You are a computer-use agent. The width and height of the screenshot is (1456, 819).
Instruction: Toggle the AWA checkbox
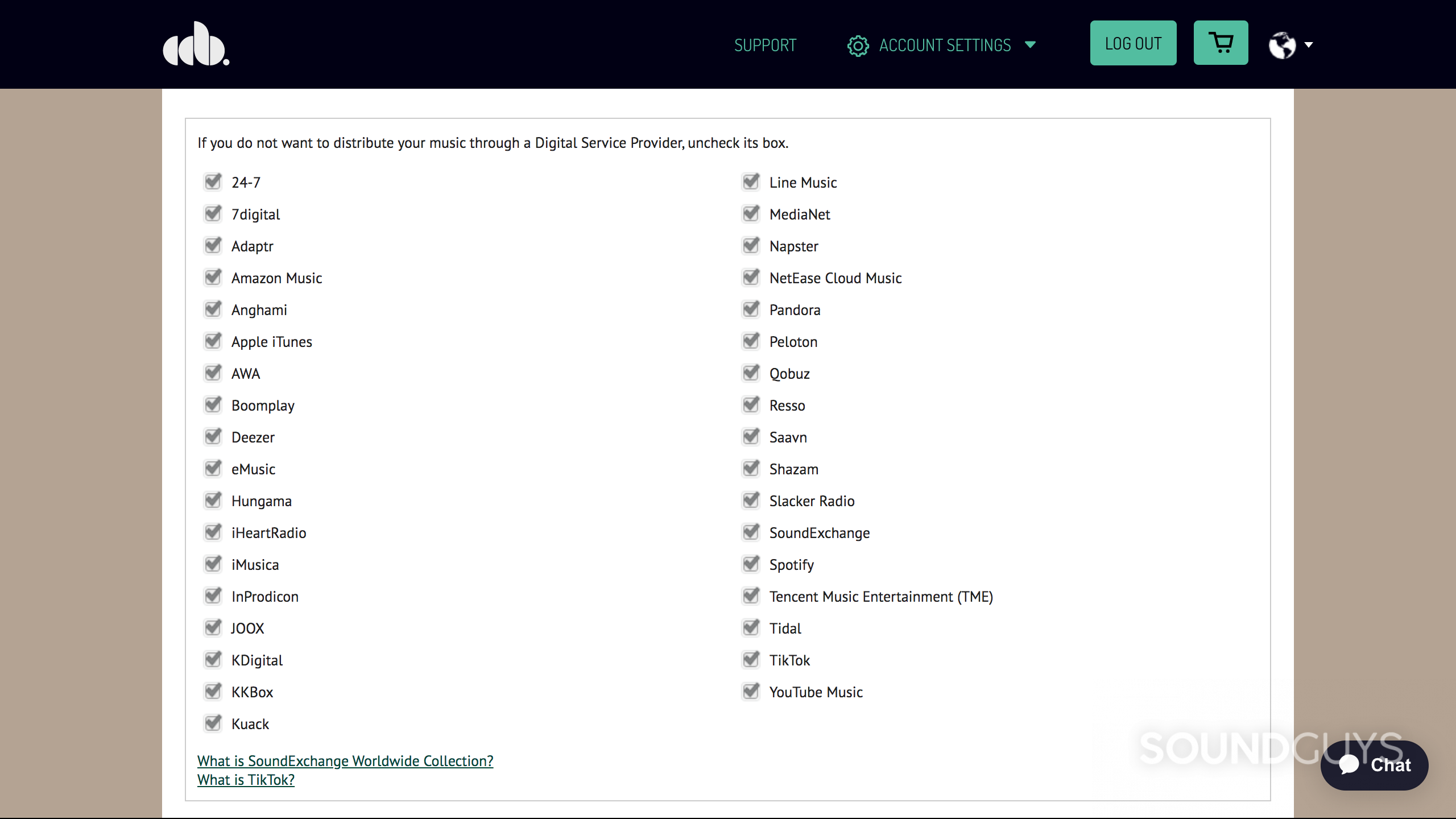click(213, 373)
